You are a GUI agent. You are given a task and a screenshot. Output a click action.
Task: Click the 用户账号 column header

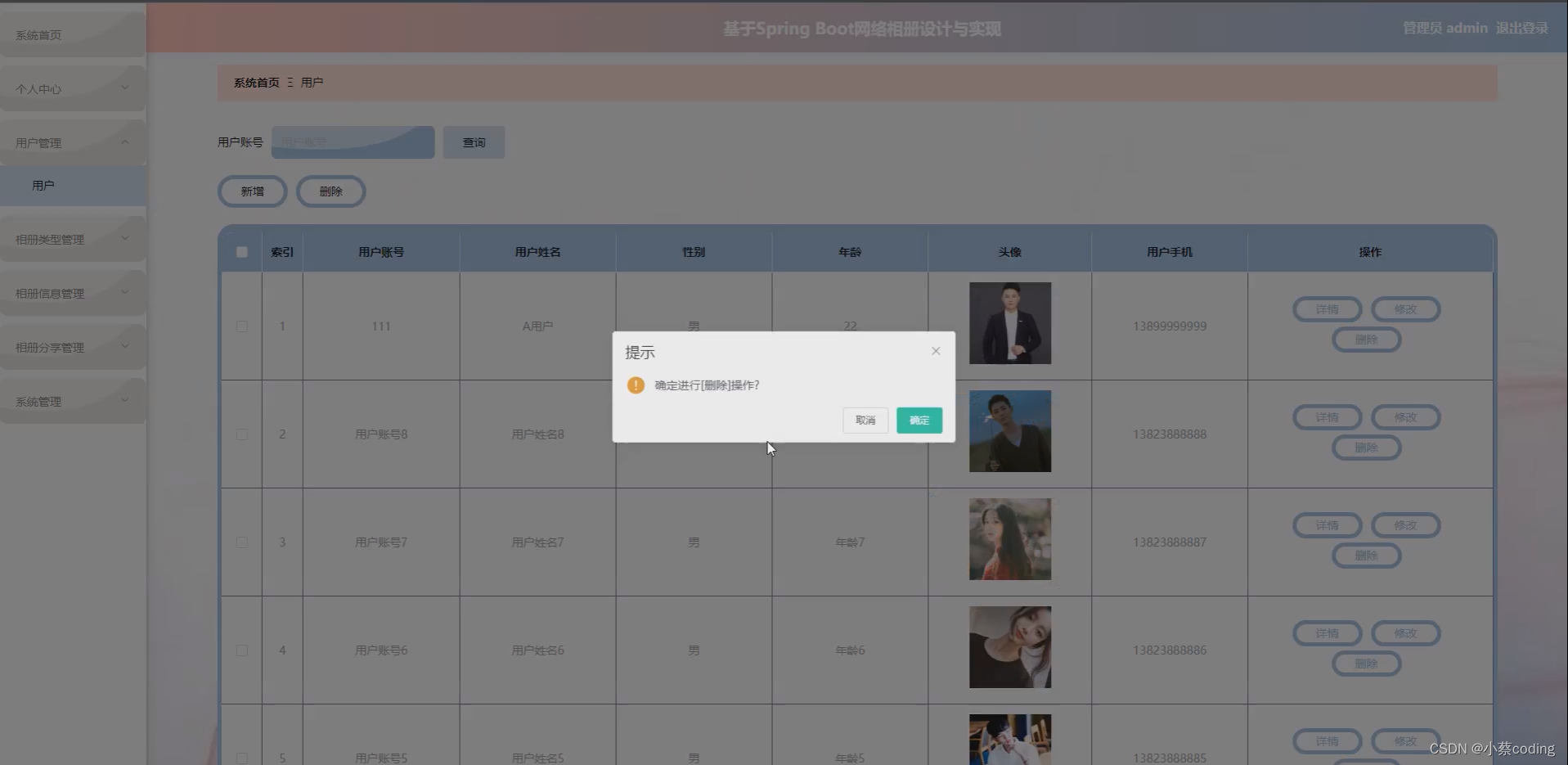[x=381, y=252]
